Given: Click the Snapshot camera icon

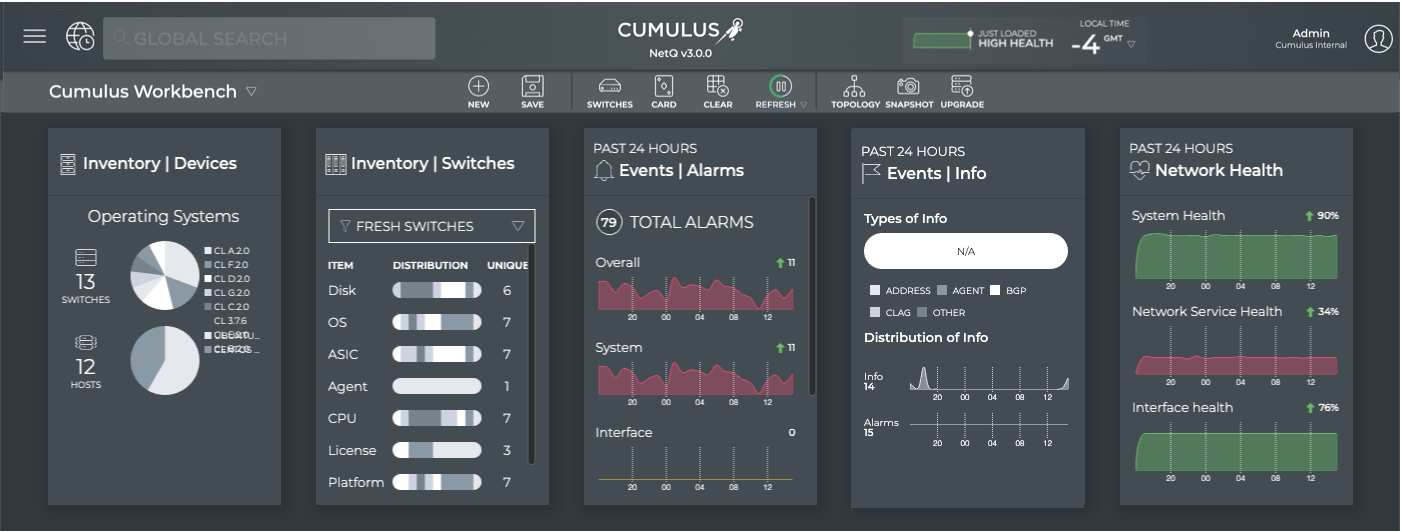Looking at the screenshot, I should (908, 87).
